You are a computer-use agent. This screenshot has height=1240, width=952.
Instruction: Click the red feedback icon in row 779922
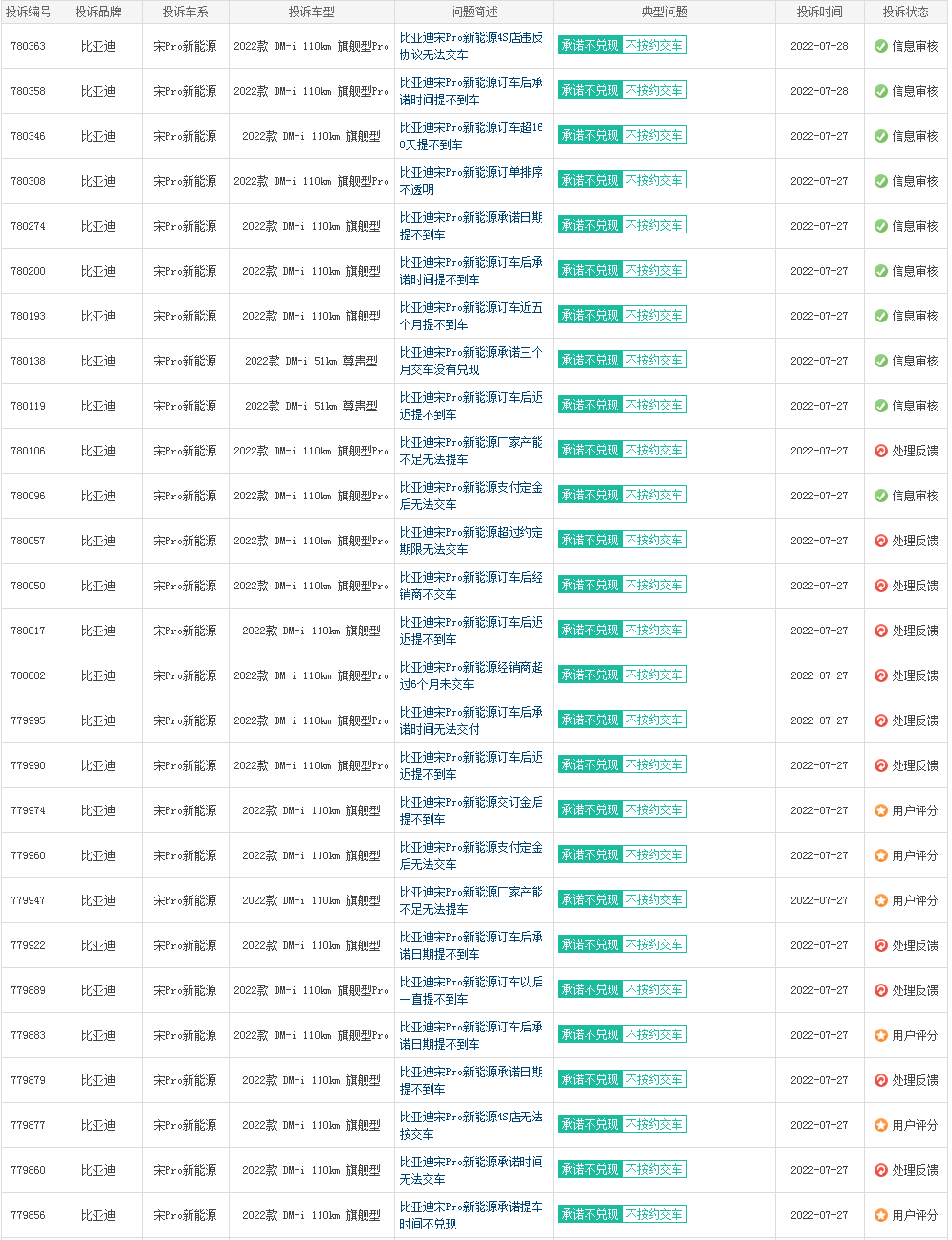[x=881, y=945]
